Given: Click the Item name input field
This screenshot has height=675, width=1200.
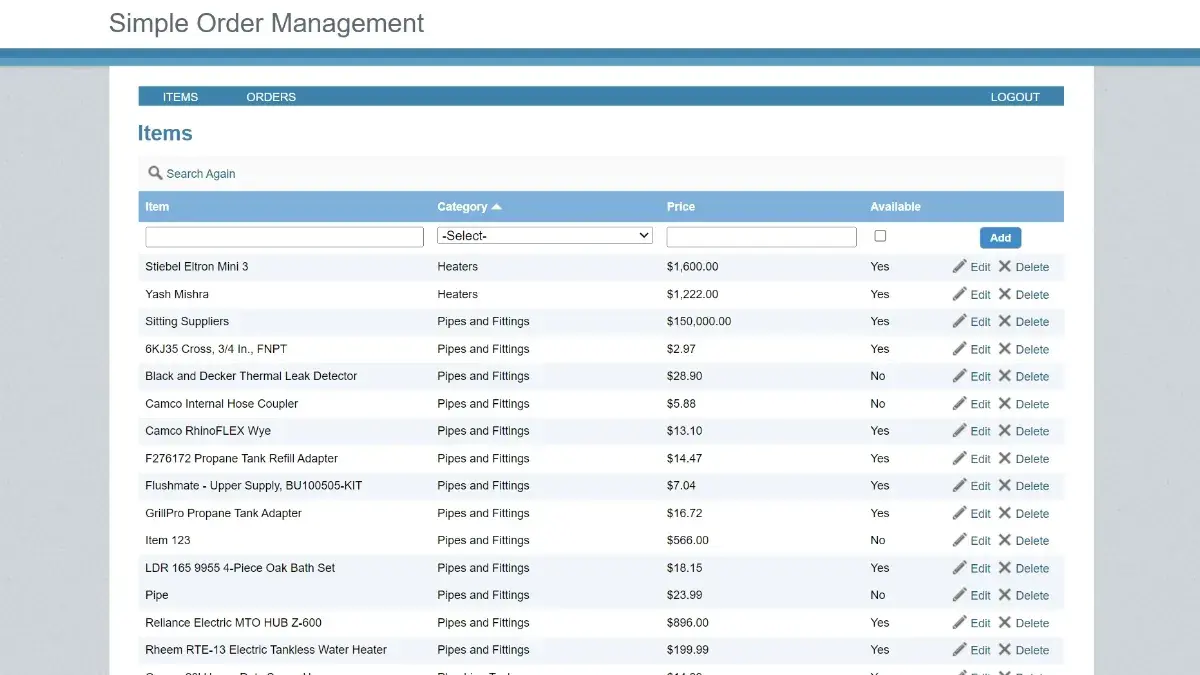Looking at the screenshot, I should coord(284,237).
